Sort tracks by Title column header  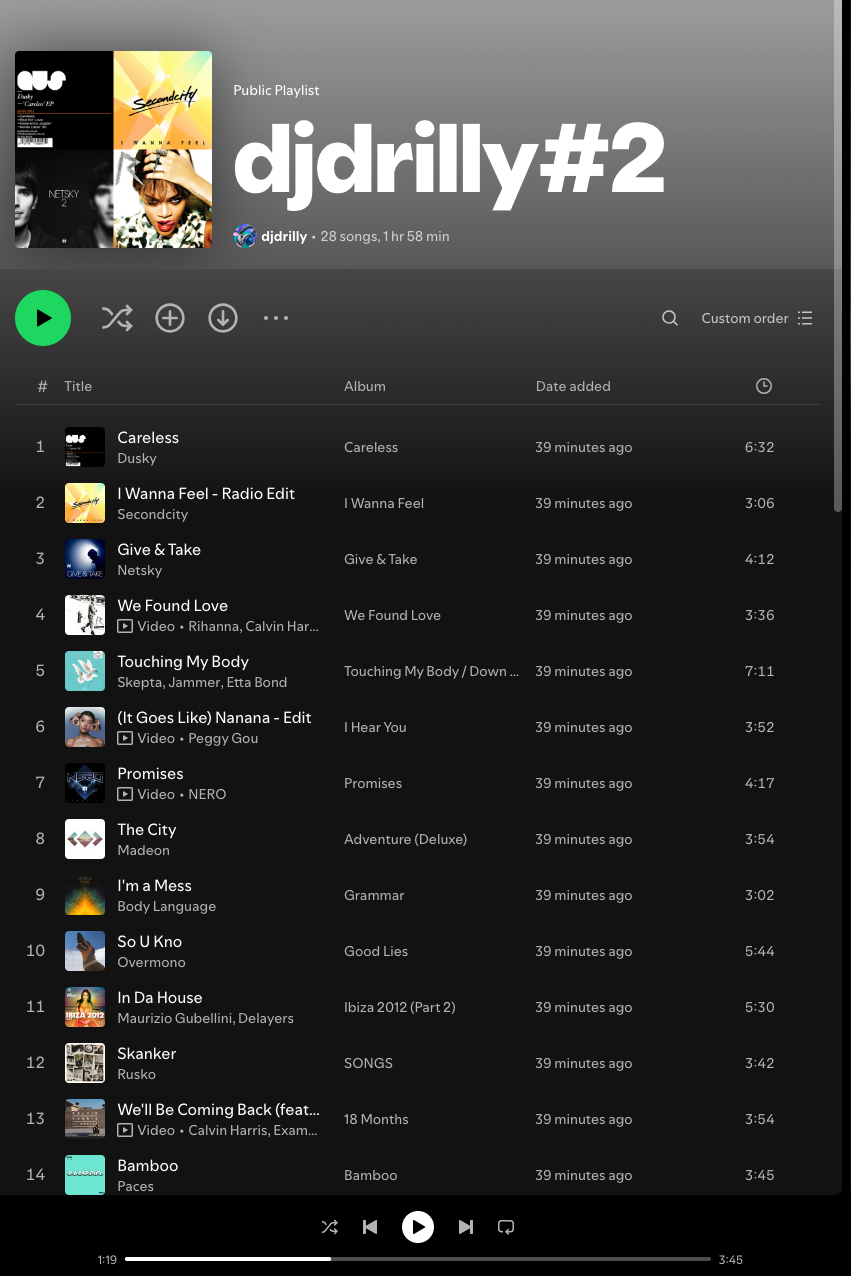click(78, 386)
